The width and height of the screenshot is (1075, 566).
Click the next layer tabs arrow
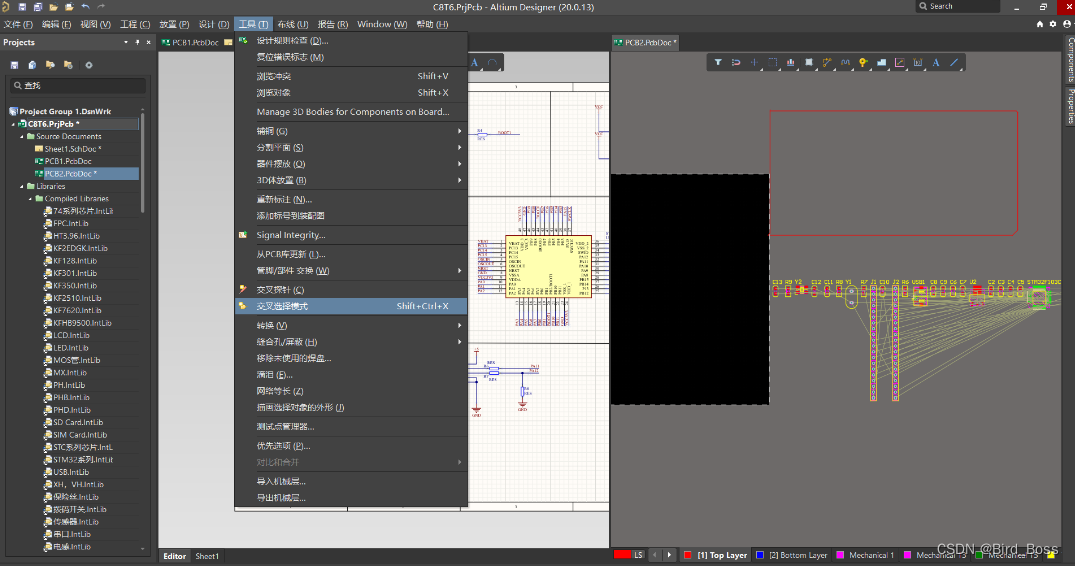tap(669, 555)
